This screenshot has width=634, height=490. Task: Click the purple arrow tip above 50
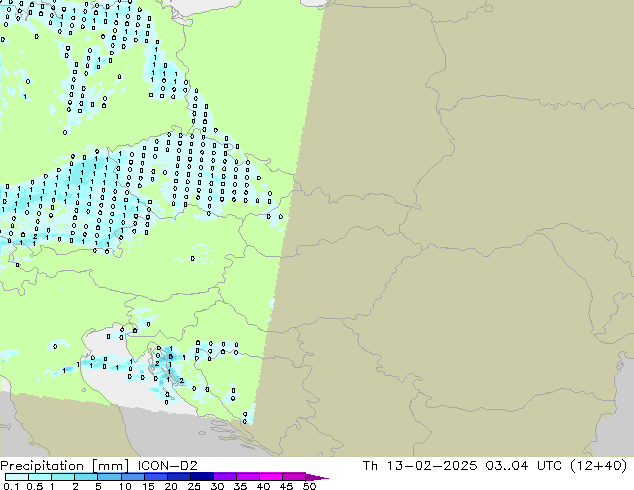317,477
